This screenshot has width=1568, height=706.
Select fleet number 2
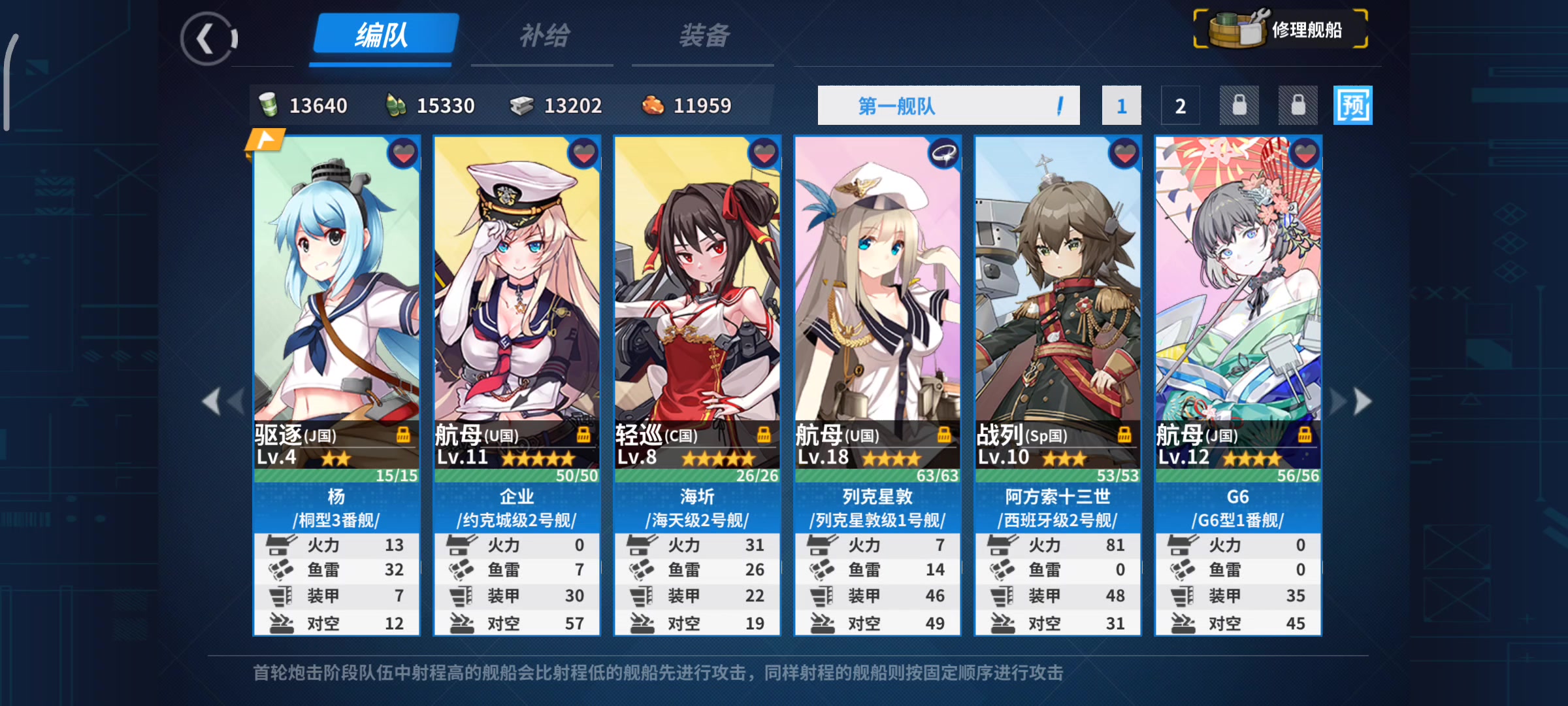click(1181, 105)
